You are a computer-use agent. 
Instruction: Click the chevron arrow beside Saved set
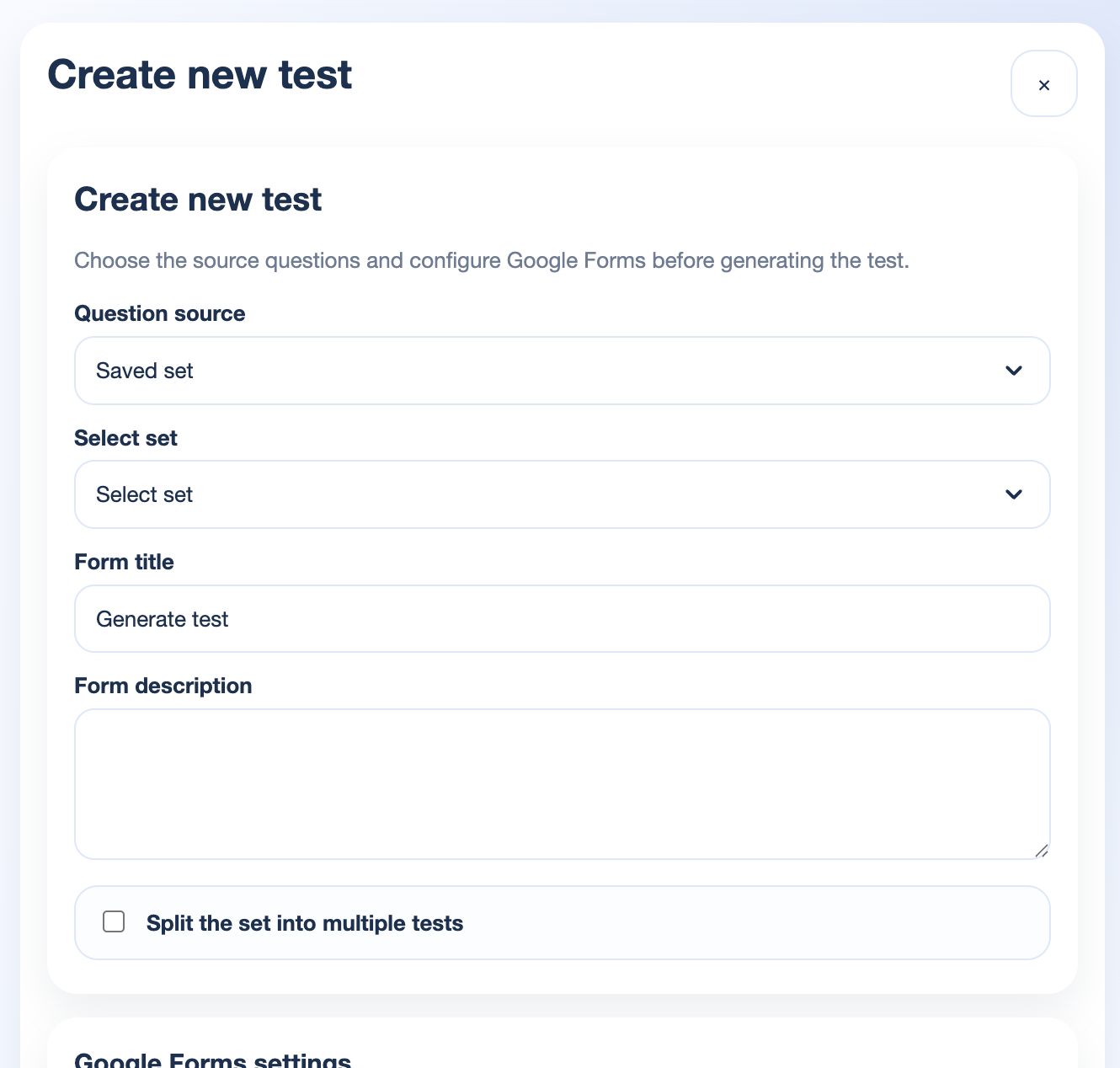pyautogui.click(x=1014, y=371)
